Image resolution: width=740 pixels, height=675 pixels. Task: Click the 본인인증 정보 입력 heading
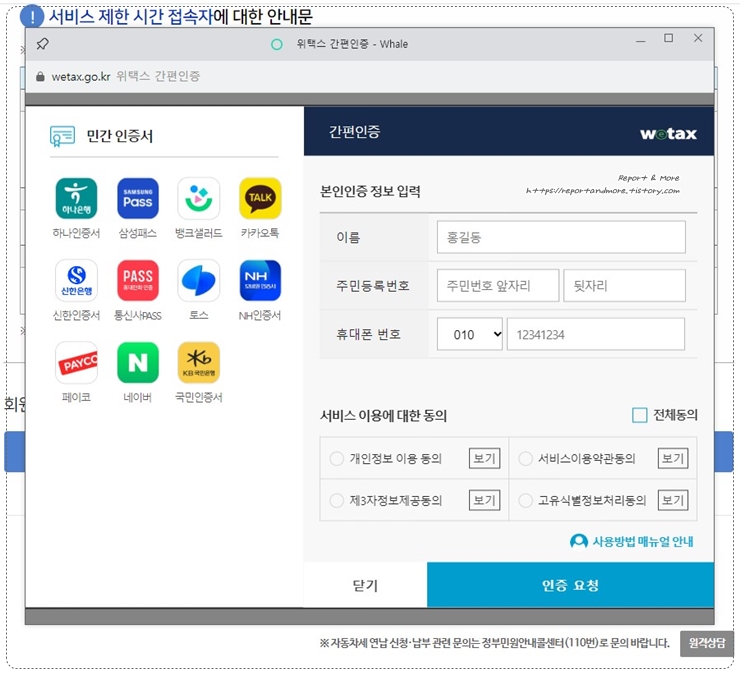click(x=370, y=191)
